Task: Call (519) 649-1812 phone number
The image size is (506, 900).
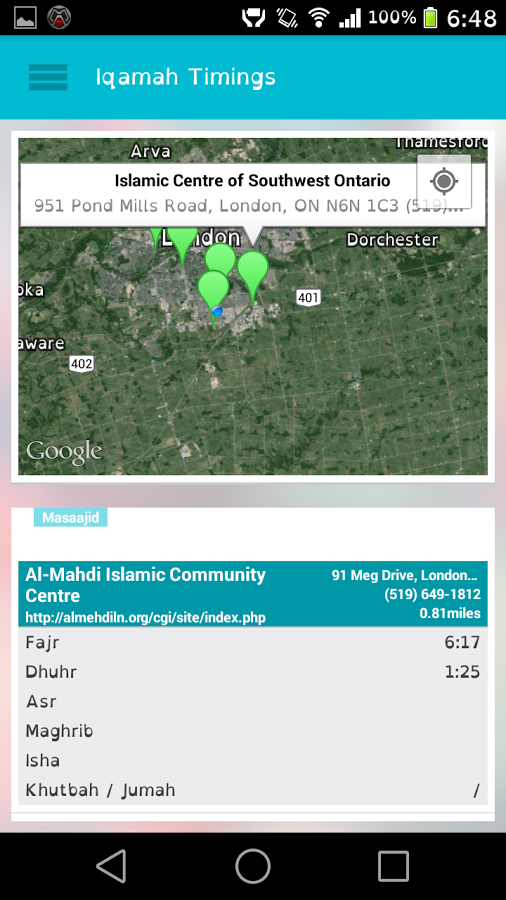Action: coord(433,594)
